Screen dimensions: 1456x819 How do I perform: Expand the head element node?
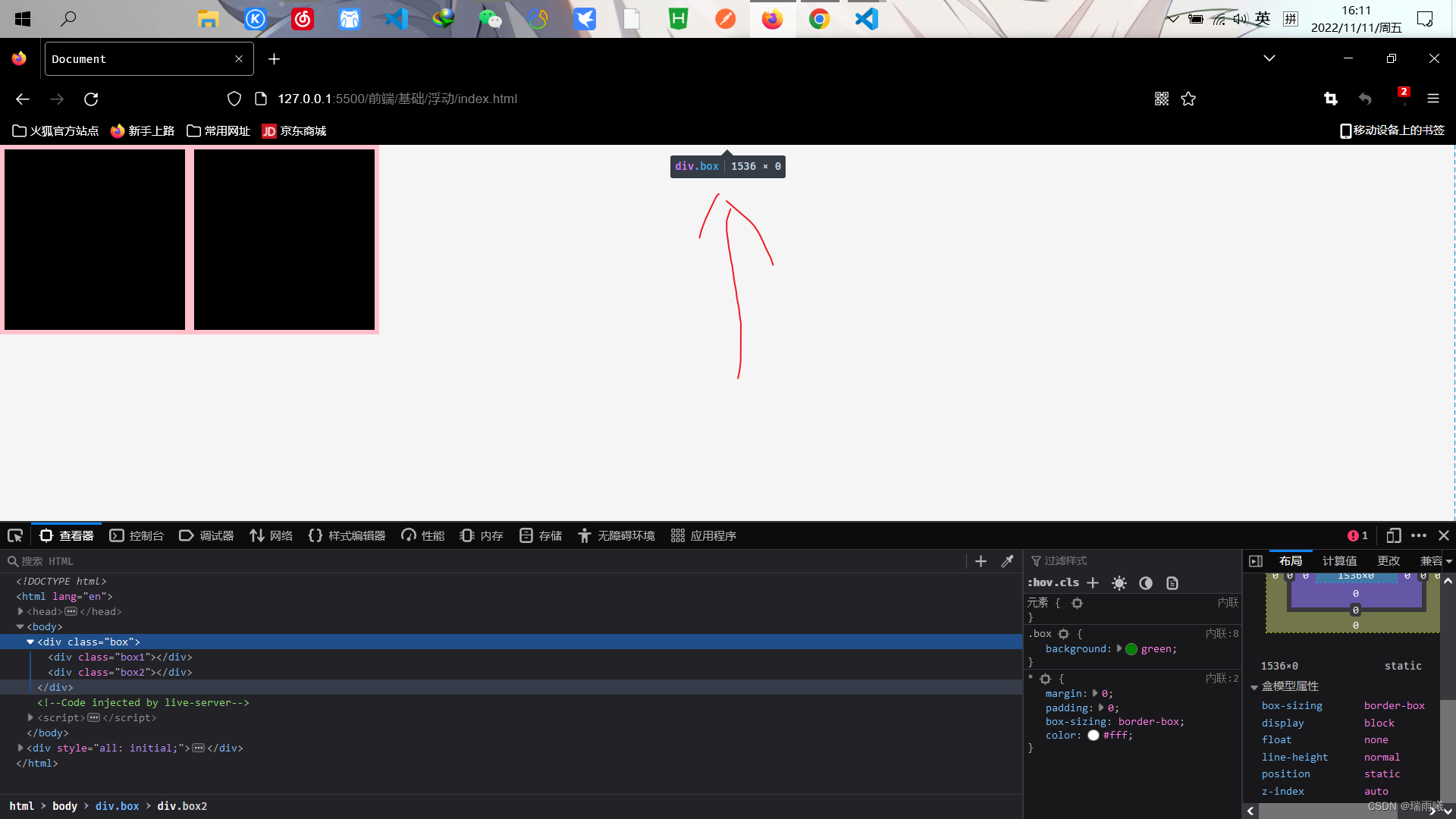pos(20,611)
